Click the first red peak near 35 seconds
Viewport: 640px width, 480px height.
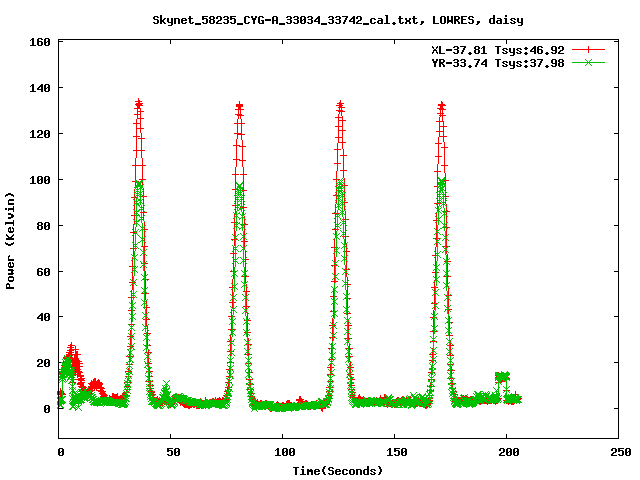click(x=139, y=104)
